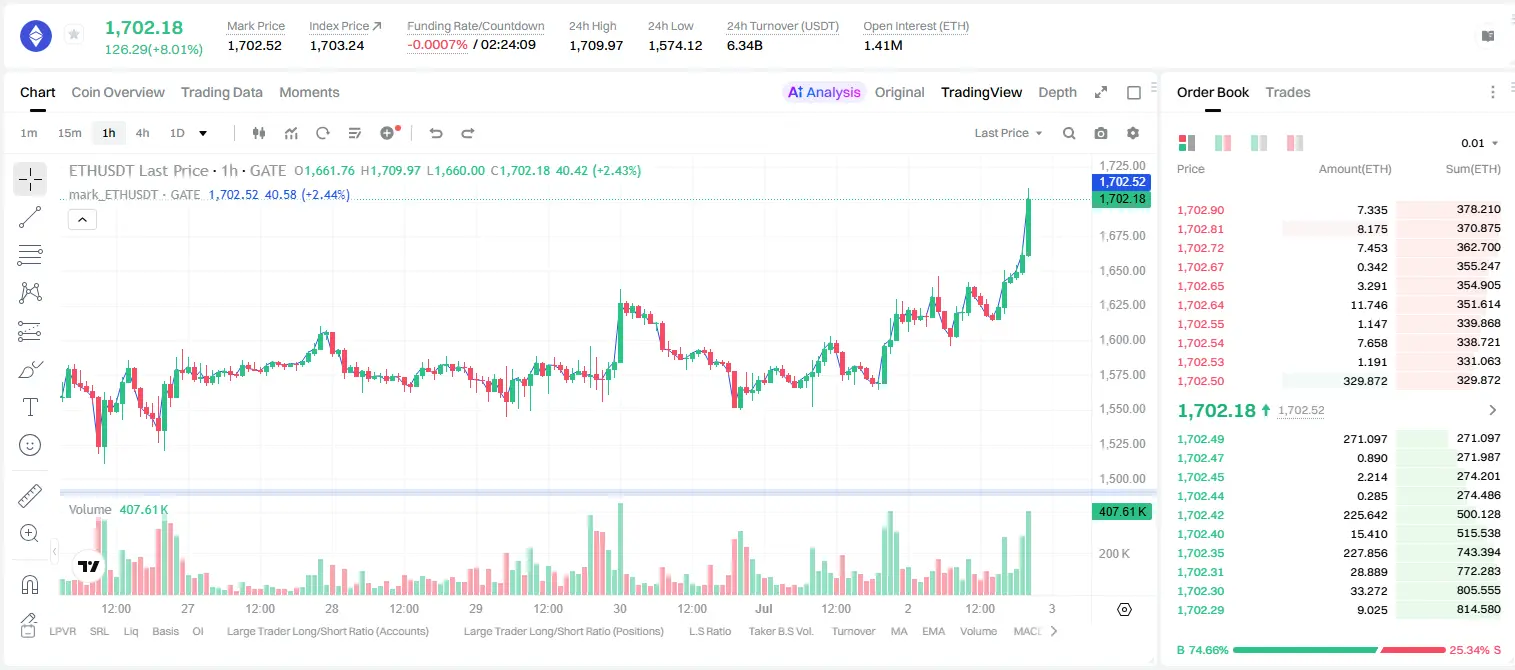The height and width of the screenshot is (670, 1515).
Task: Switch to the Trades tab
Action: pyautogui.click(x=1288, y=92)
